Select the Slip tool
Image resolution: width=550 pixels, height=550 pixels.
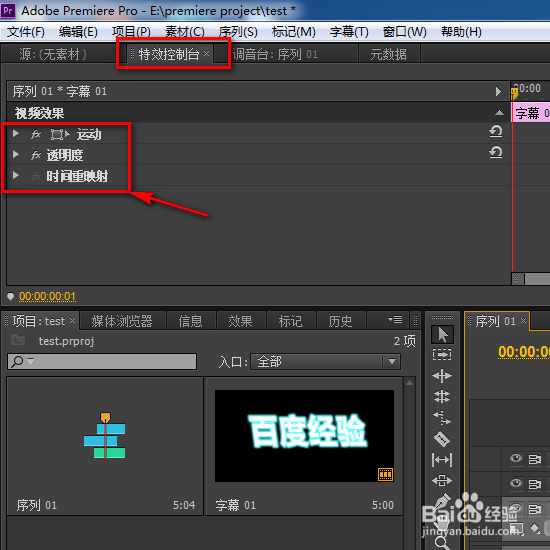point(442,460)
